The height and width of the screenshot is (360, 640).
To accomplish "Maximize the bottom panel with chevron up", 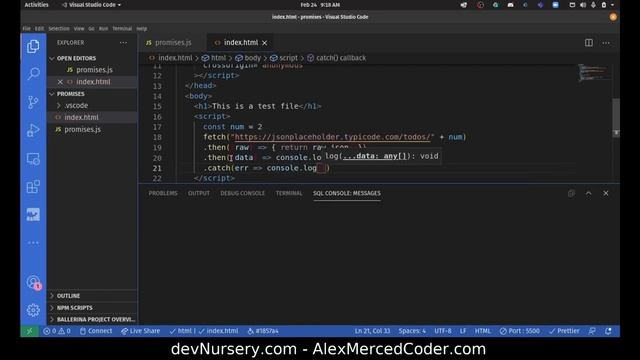I will 589,193.
